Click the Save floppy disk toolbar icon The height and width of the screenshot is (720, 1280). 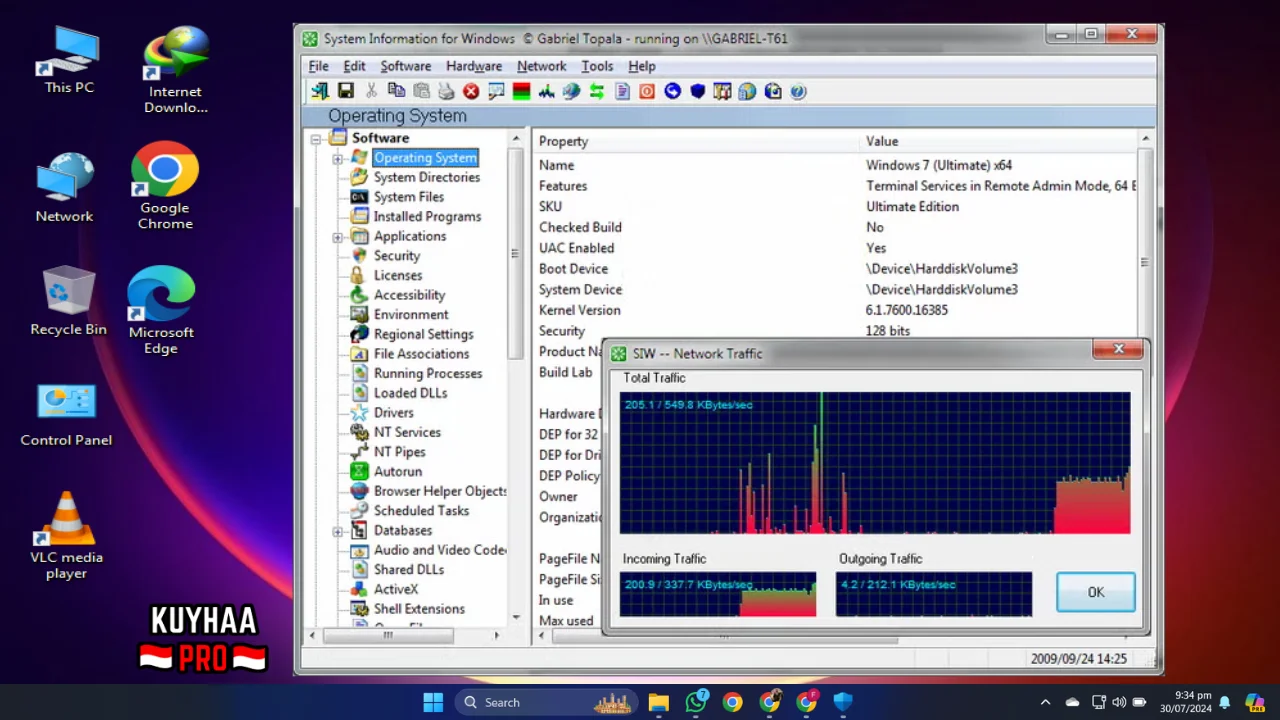[x=345, y=91]
